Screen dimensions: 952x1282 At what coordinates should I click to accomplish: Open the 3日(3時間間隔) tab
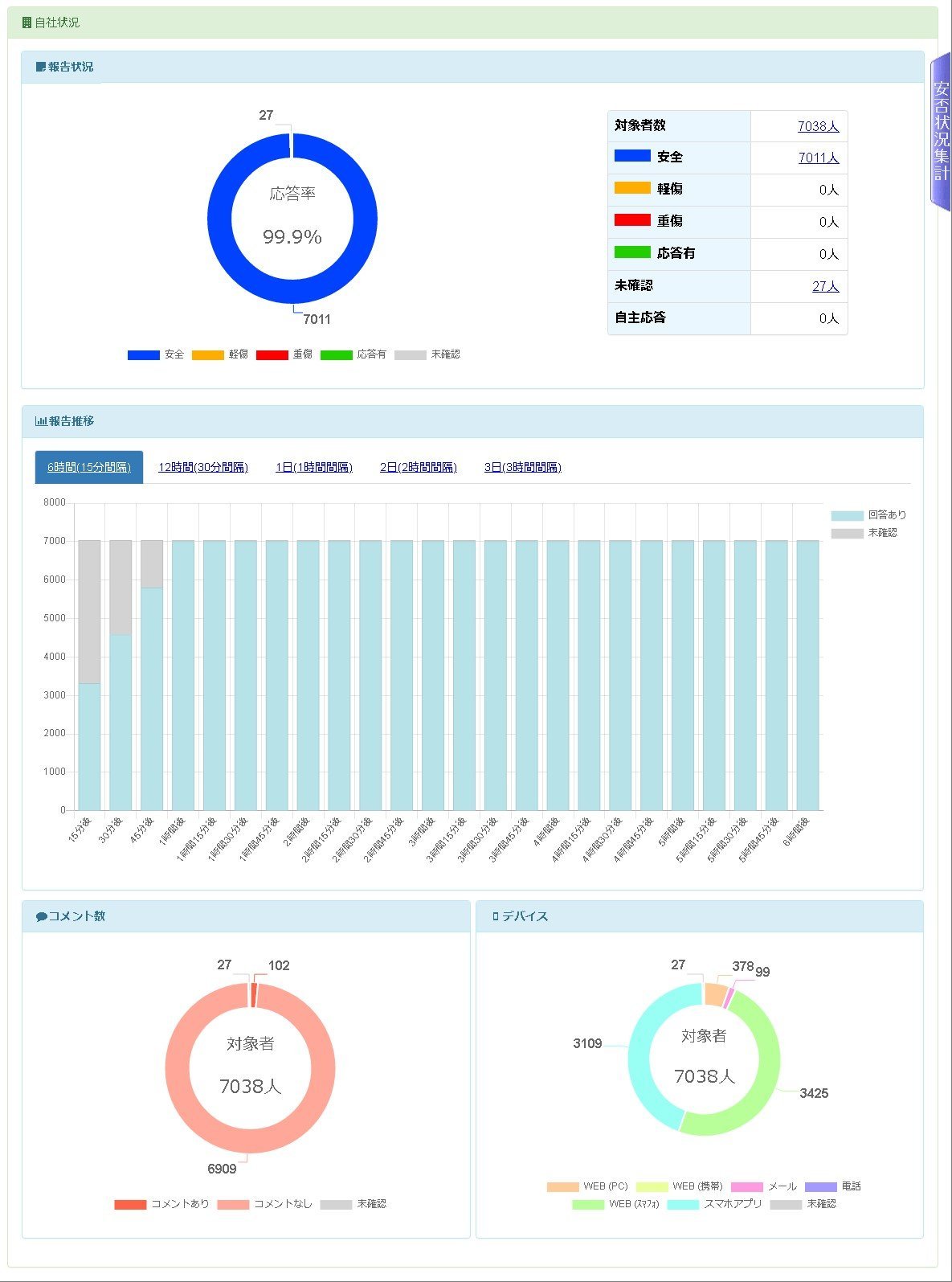(523, 467)
